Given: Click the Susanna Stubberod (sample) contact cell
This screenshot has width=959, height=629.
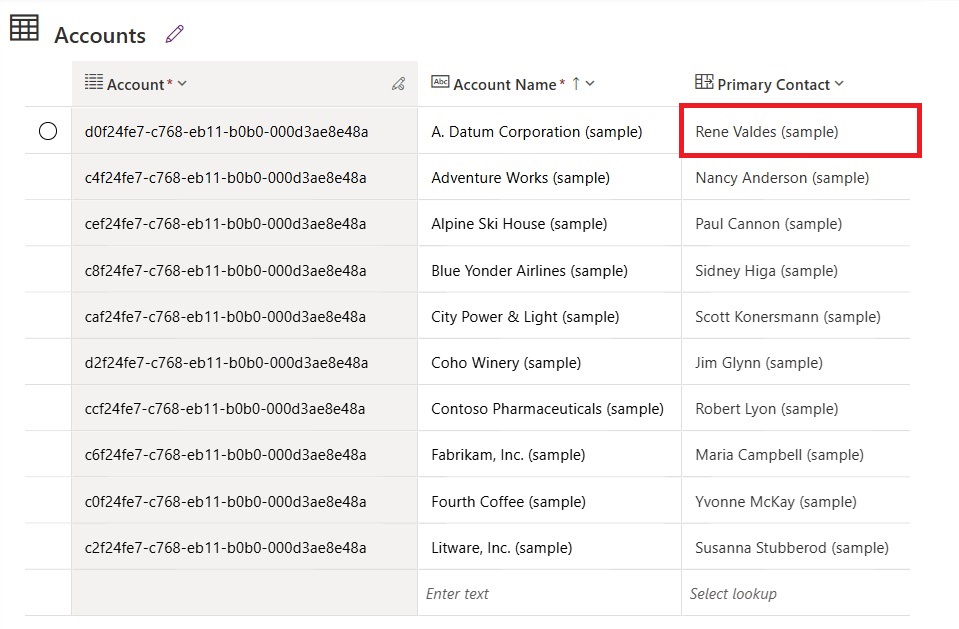Looking at the screenshot, I should 796,547.
